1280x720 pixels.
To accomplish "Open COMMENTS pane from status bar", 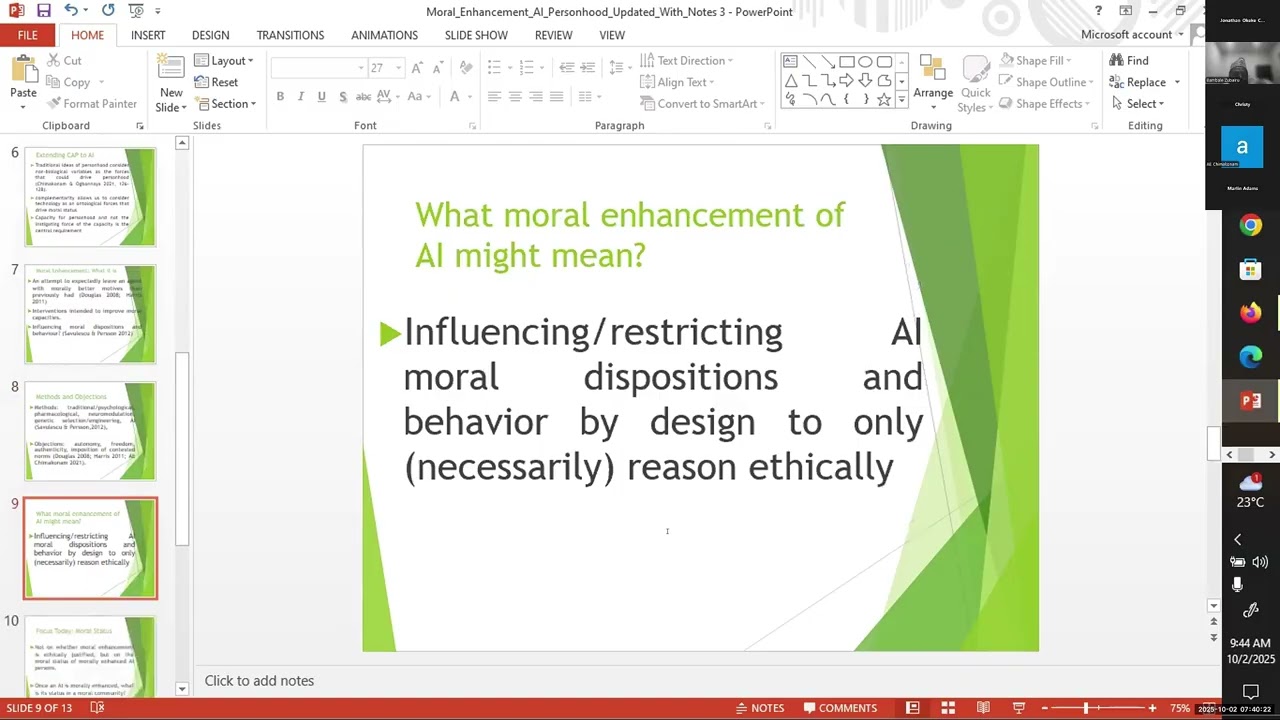I will point(838,708).
